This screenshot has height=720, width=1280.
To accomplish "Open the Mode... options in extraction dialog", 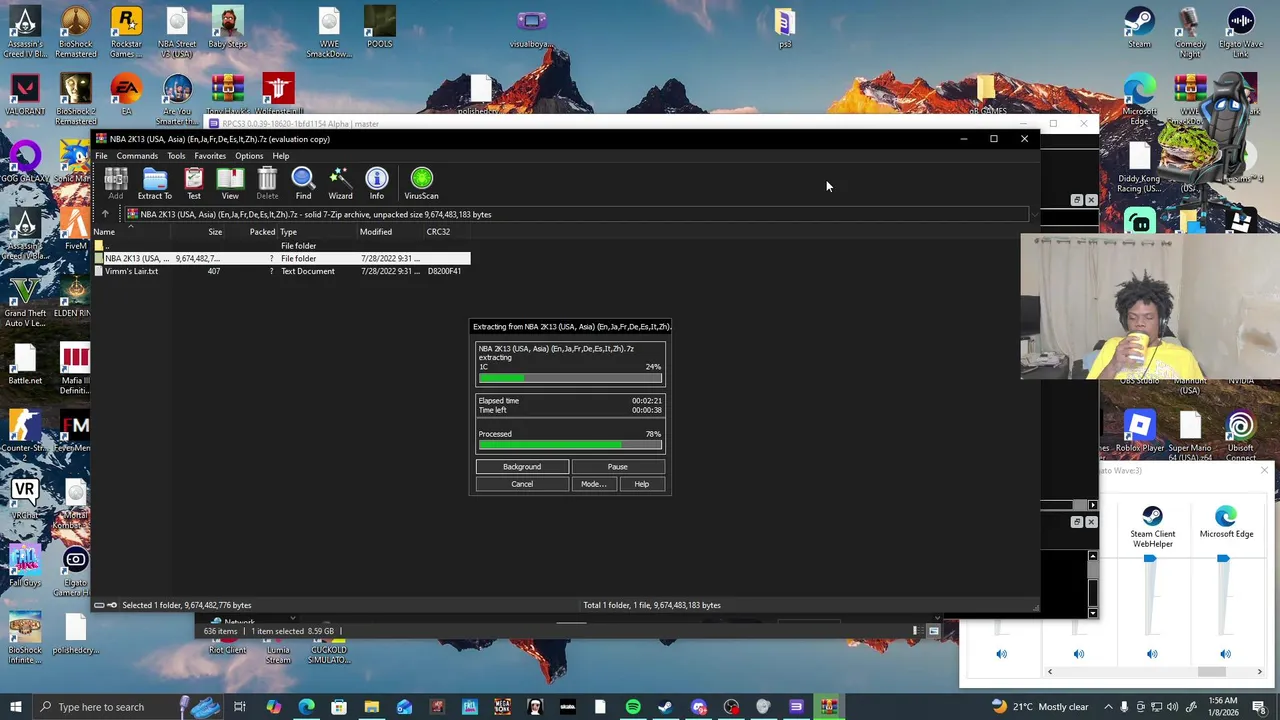I will (x=593, y=484).
